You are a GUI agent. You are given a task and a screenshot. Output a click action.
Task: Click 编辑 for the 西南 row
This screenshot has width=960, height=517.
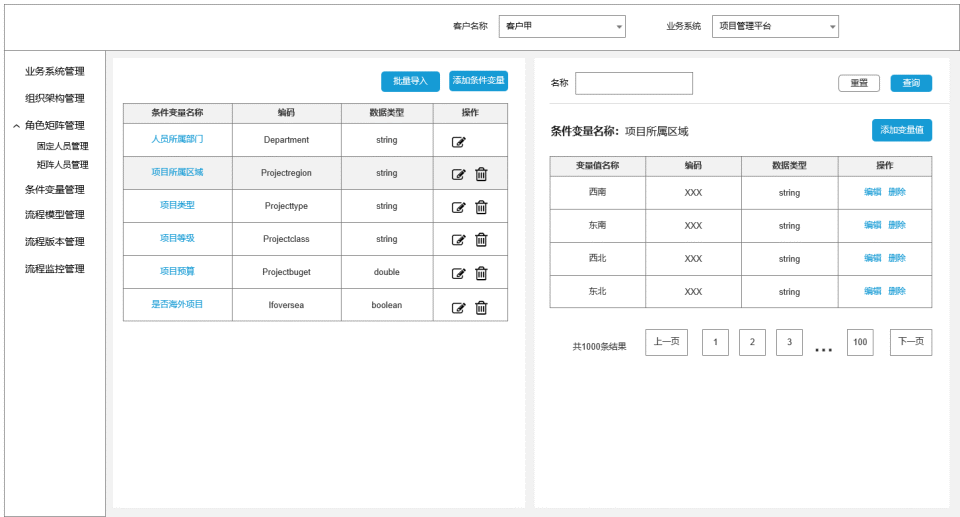coord(872,192)
